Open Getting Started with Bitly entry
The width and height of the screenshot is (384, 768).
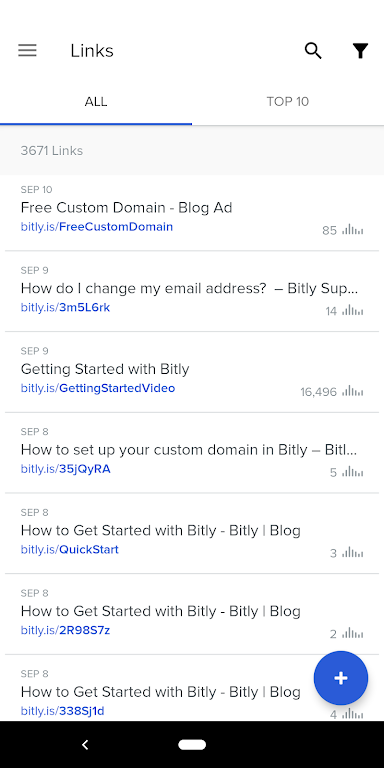pos(105,369)
